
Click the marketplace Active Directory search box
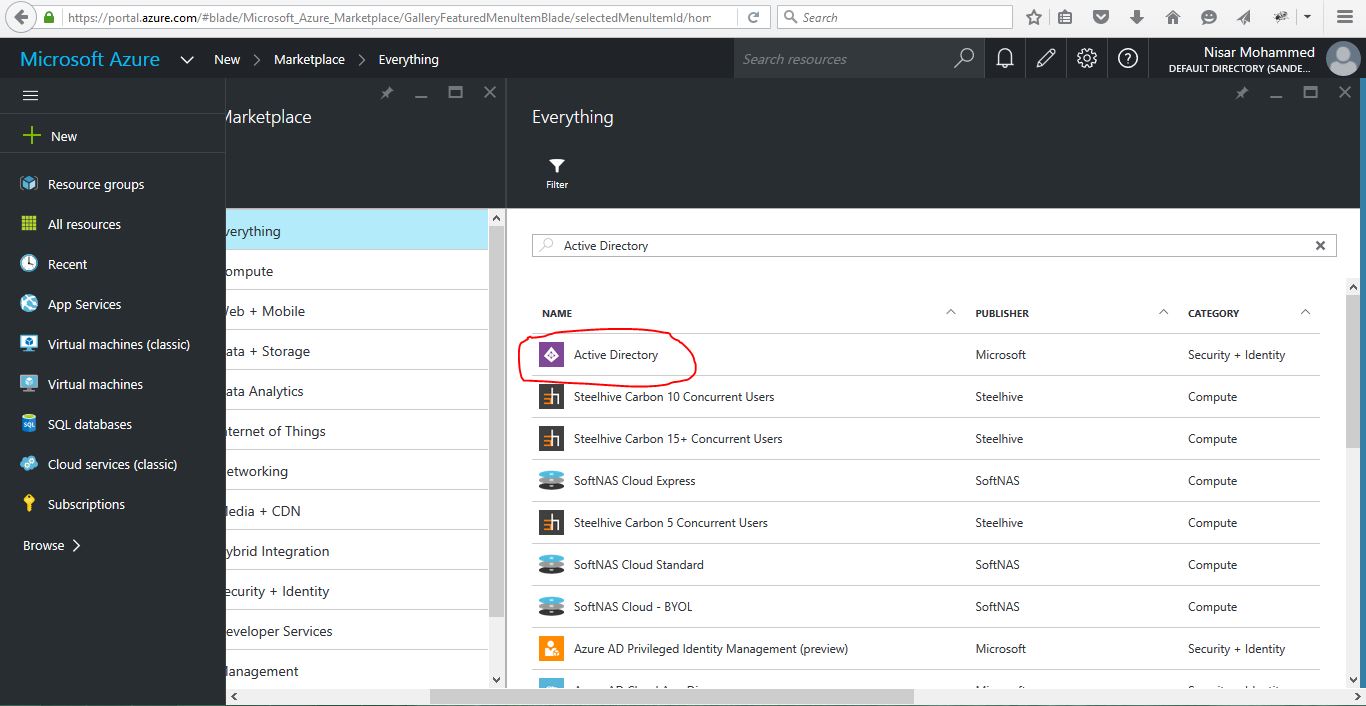pyautogui.click(x=934, y=245)
